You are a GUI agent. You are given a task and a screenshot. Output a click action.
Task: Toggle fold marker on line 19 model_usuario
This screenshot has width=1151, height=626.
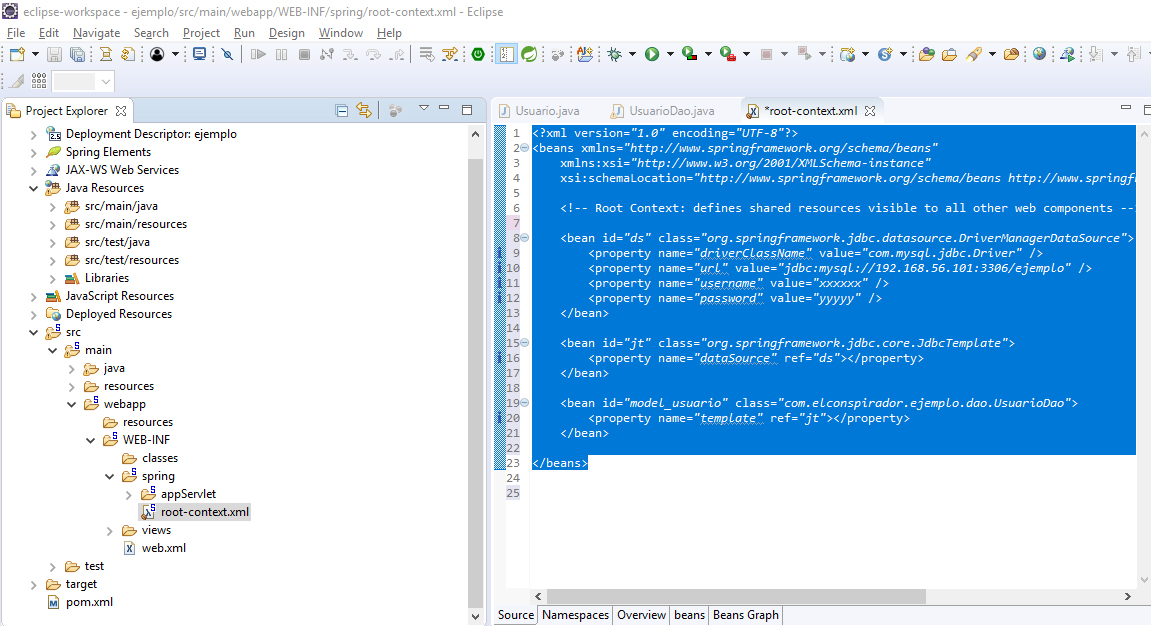coord(524,403)
